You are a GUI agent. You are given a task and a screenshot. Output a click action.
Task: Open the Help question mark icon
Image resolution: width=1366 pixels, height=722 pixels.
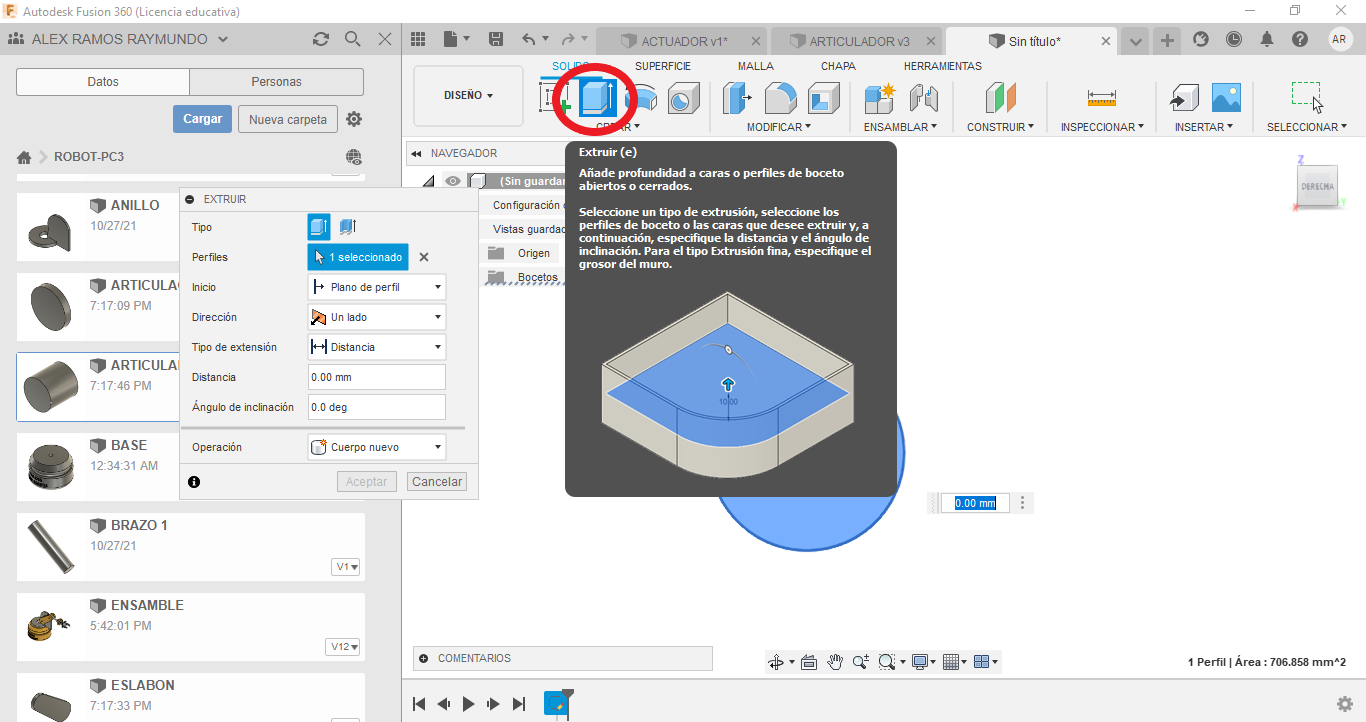click(x=1300, y=39)
